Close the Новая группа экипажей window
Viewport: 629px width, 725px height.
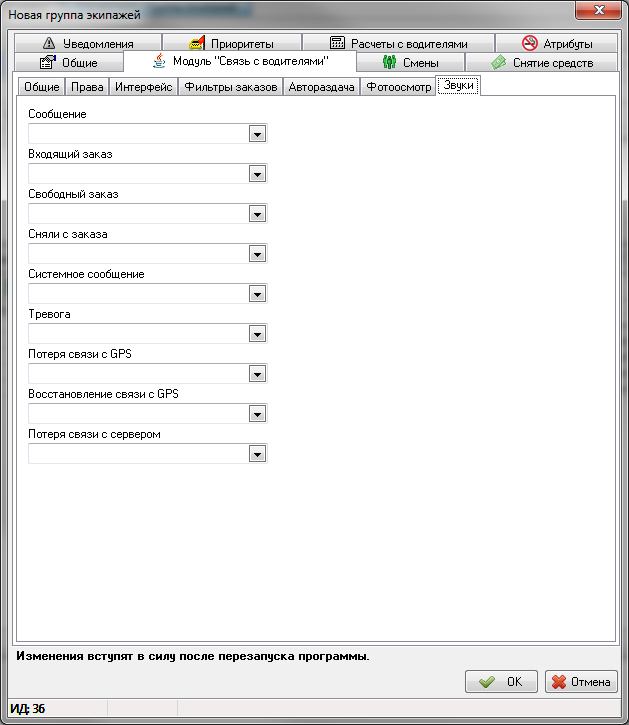598,10
